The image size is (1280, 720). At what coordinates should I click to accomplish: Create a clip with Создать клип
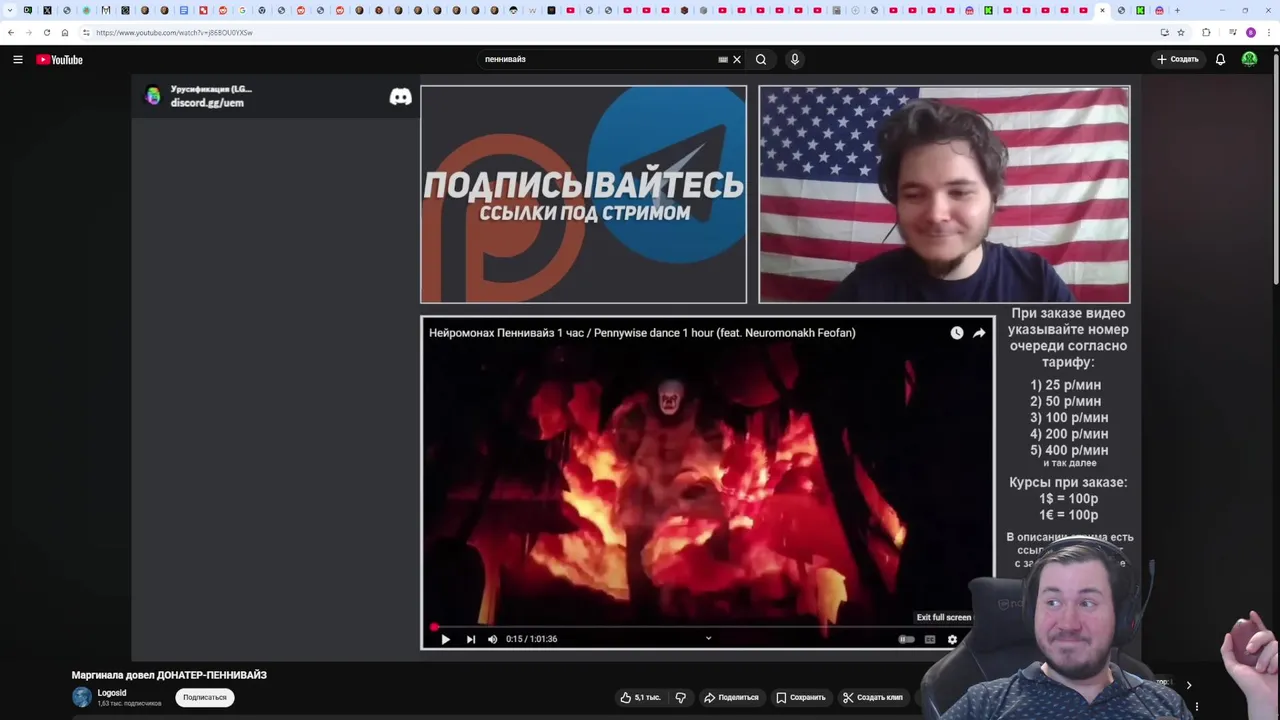coord(873,697)
